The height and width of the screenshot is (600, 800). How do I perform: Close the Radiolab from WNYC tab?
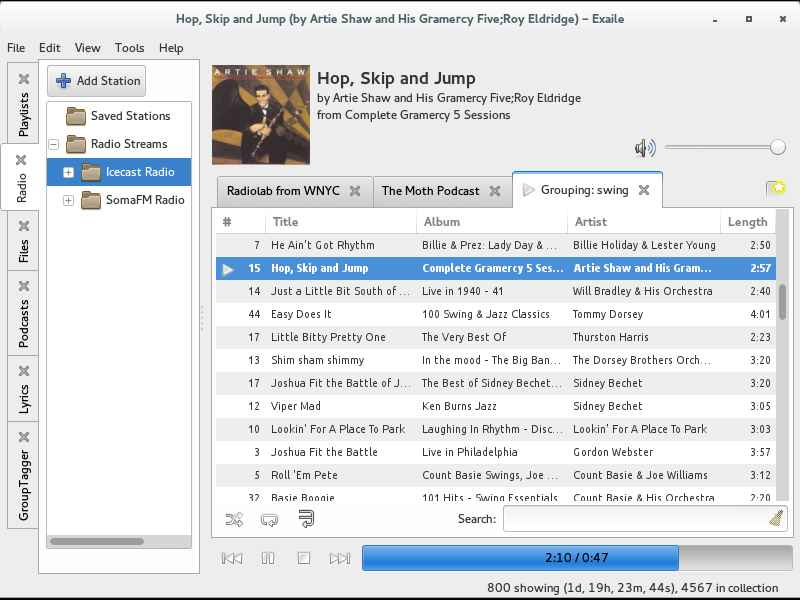[x=355, y=191]
